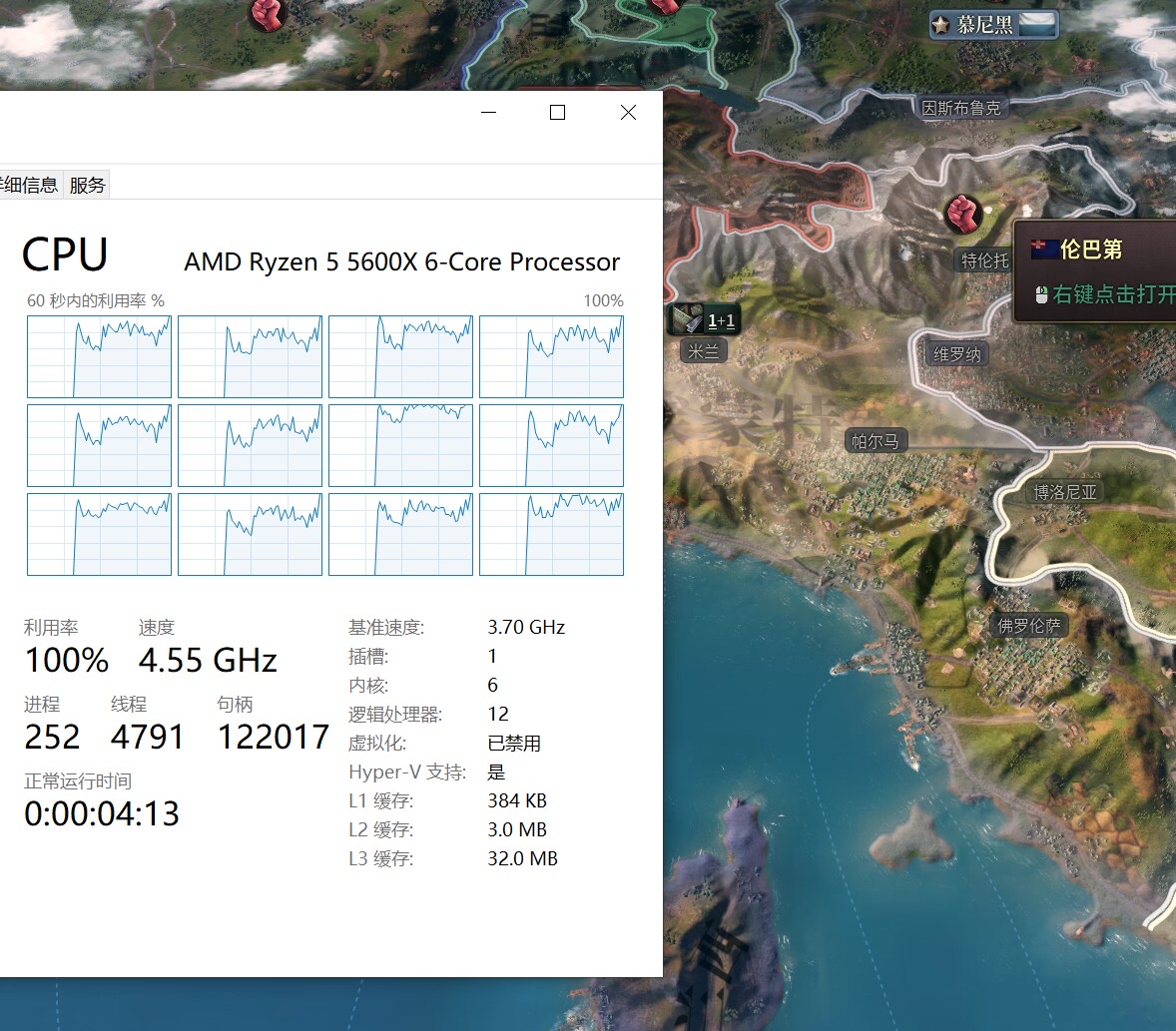1176x1031 pixels.
Task: Select the 特伦托 city label
Action: pos(984,260)
